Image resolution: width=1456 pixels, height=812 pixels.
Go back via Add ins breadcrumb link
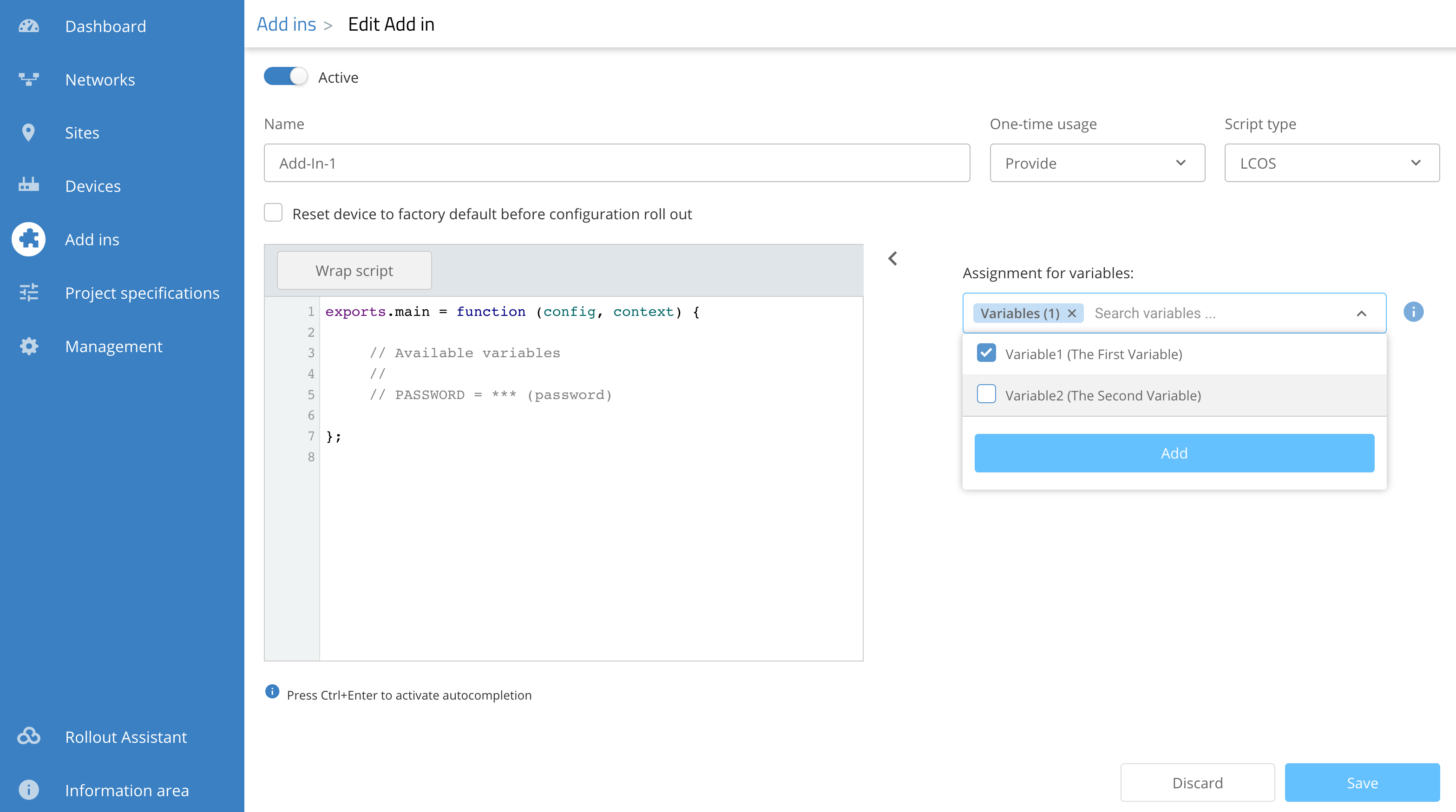[286, 24]
